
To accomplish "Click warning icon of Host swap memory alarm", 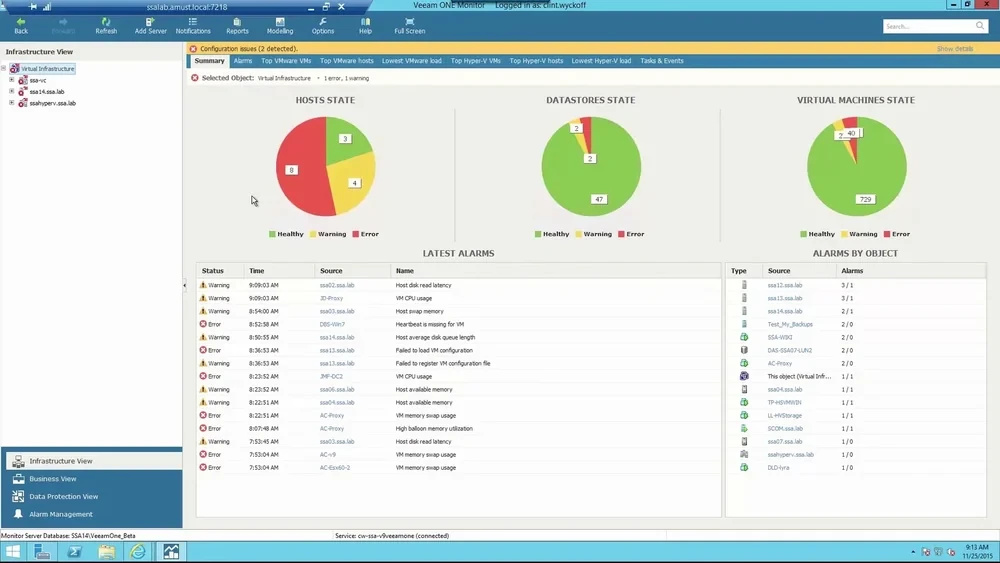I will pos(203,311).
